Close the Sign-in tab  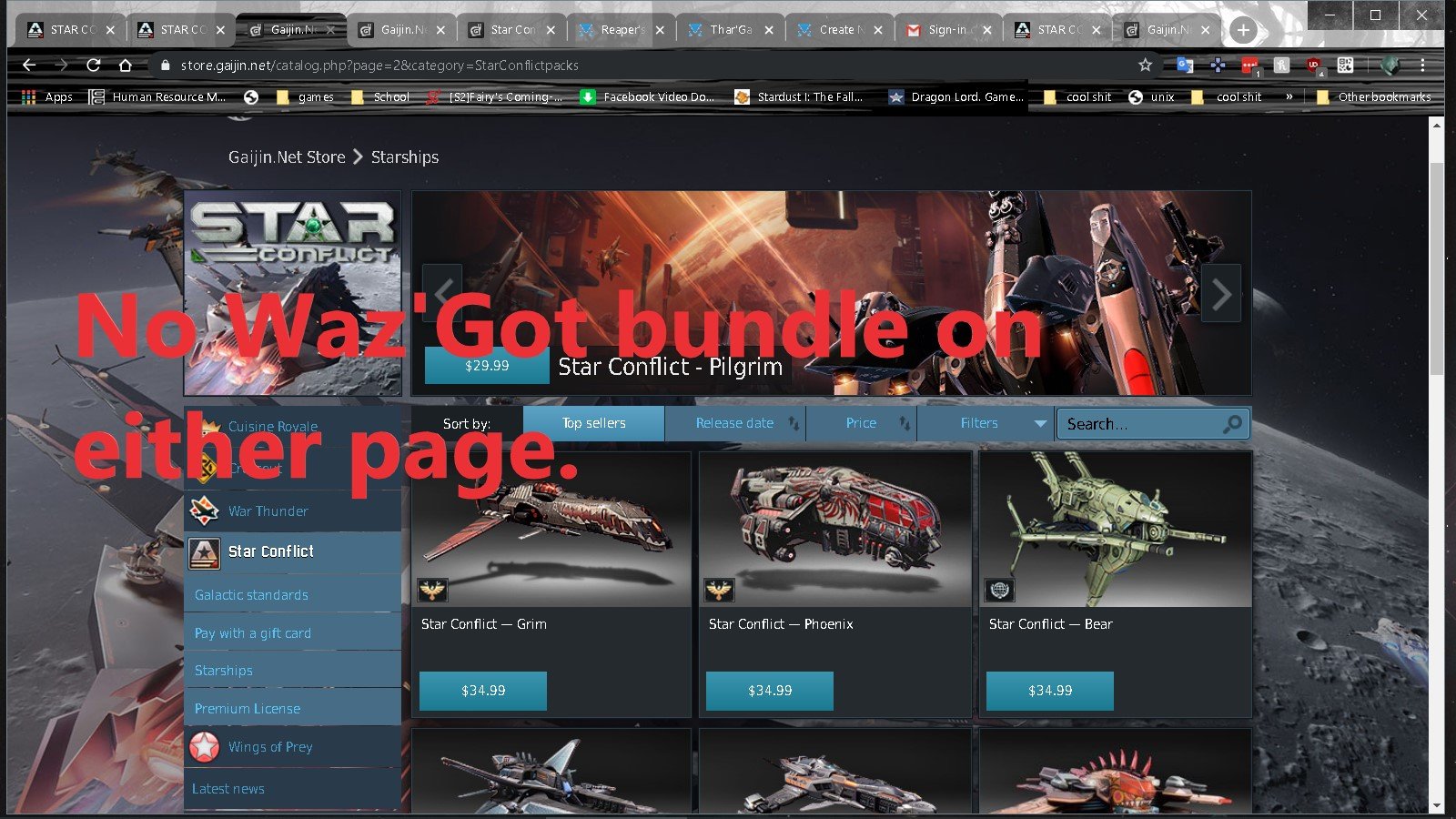pyautogui.click(x=987, y=30)
